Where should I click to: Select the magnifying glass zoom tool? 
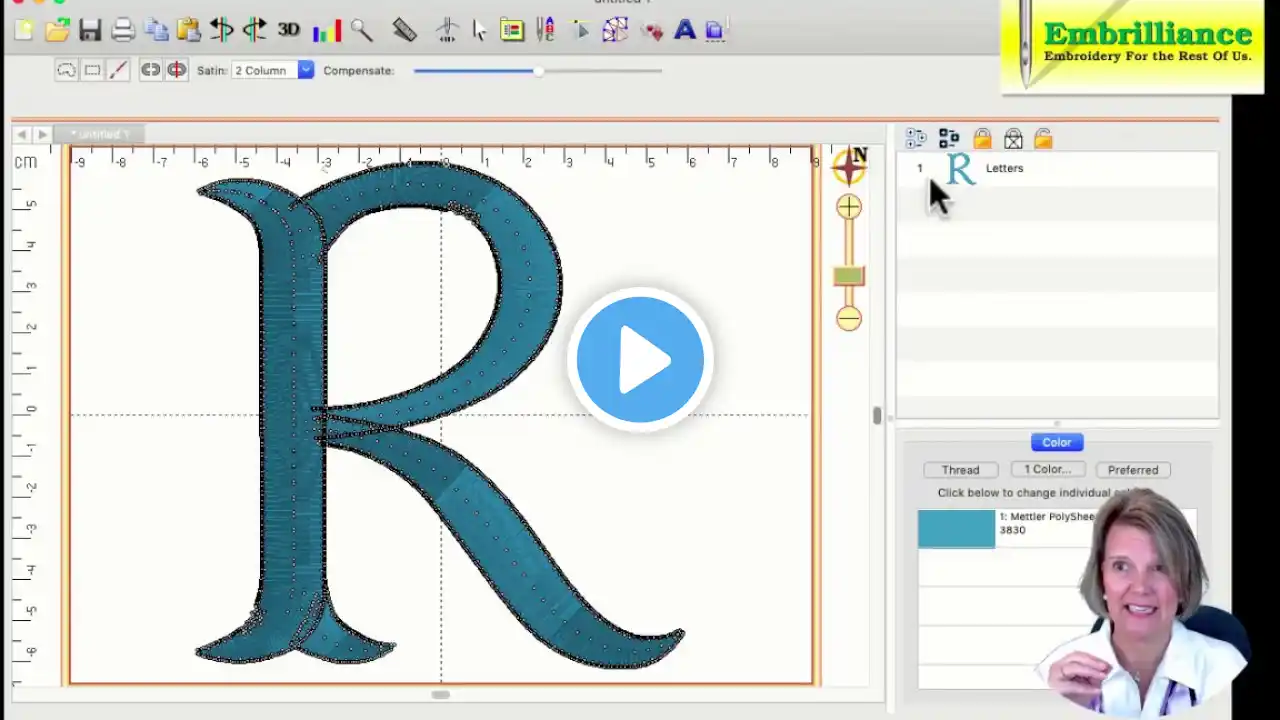pos(361,30)
